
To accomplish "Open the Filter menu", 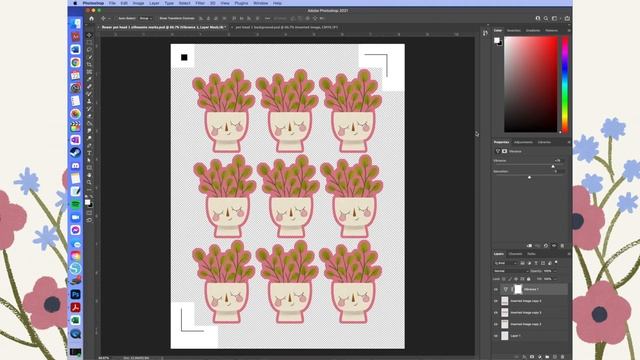I will pos(200,3).
